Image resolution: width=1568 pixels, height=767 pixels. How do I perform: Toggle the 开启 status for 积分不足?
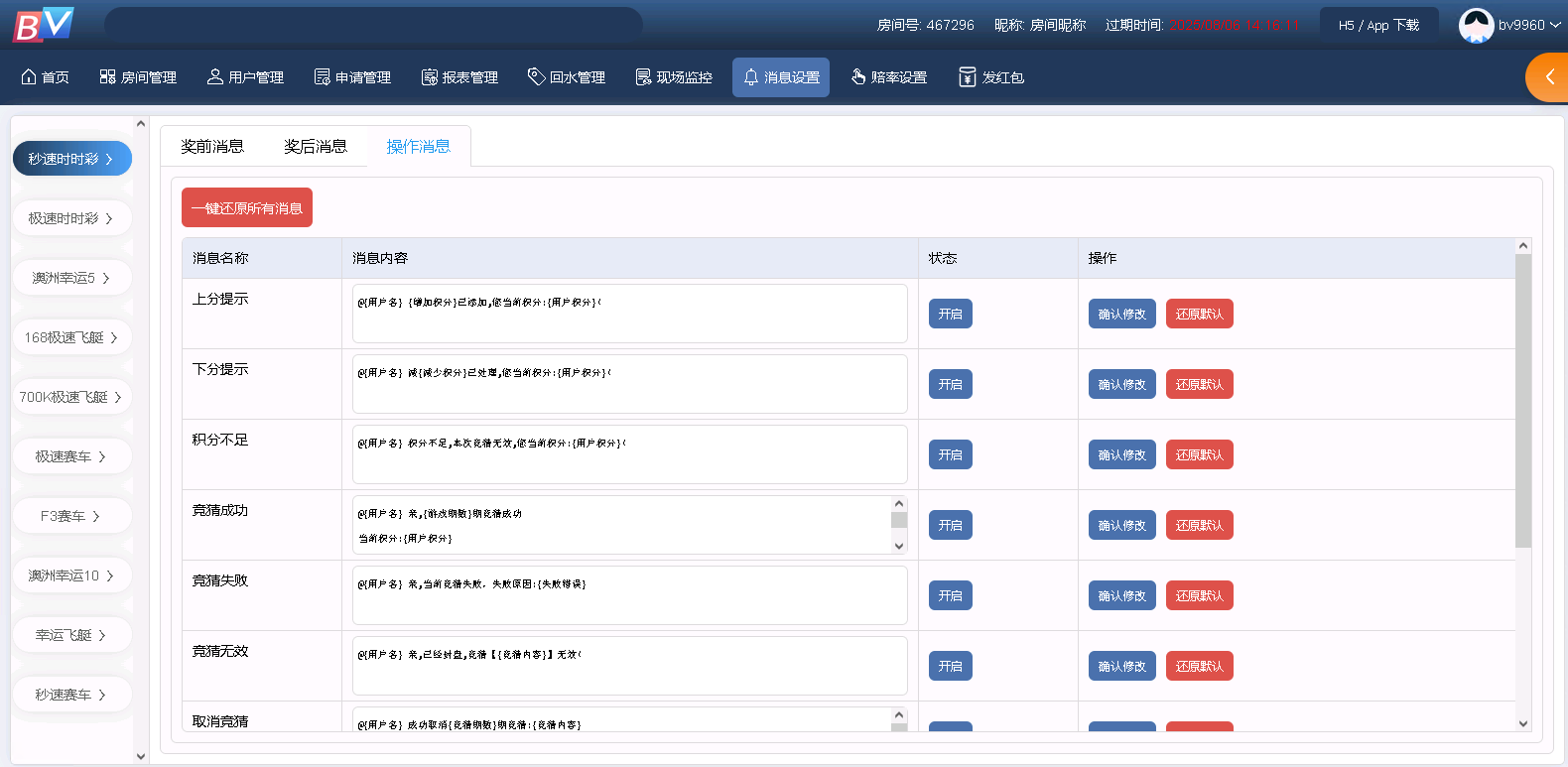click(x=950, y=454)
